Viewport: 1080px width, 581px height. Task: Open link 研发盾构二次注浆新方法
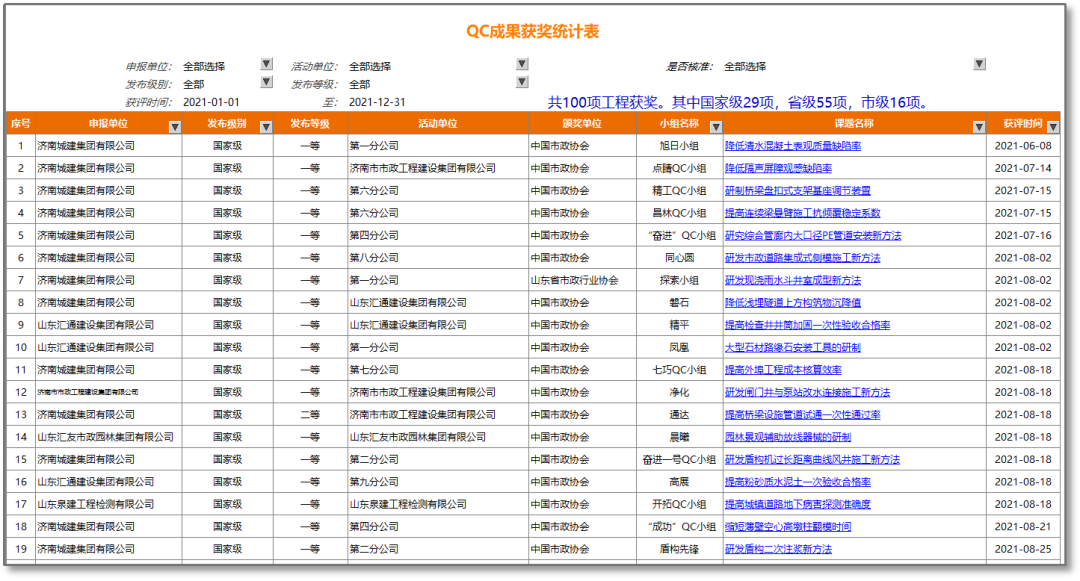(778, 549)
